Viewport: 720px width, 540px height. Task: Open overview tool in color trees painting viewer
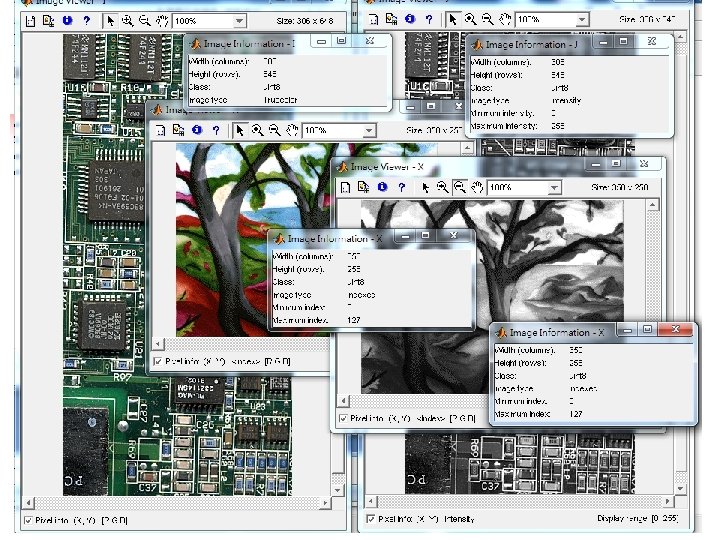pos(160,131)
